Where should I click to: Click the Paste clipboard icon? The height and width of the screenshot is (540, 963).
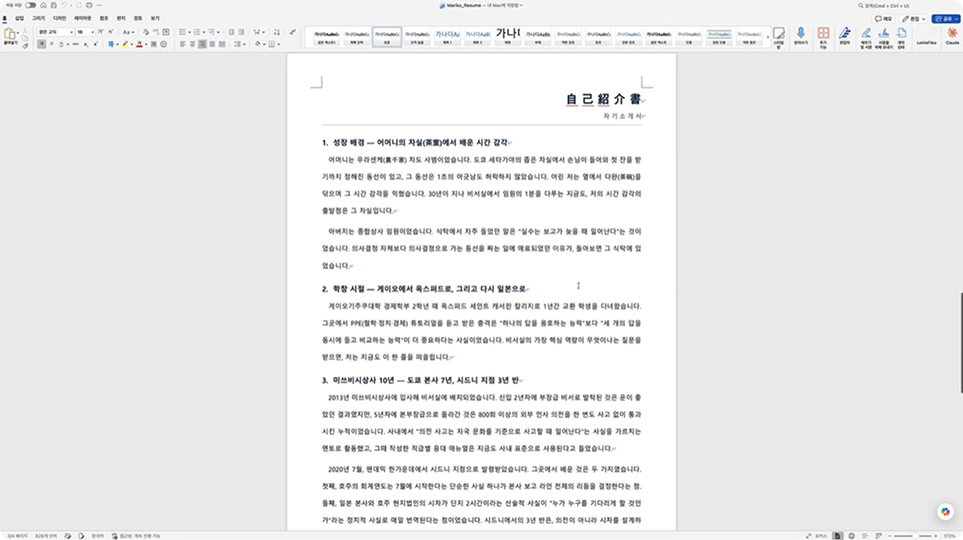(10, 34)
